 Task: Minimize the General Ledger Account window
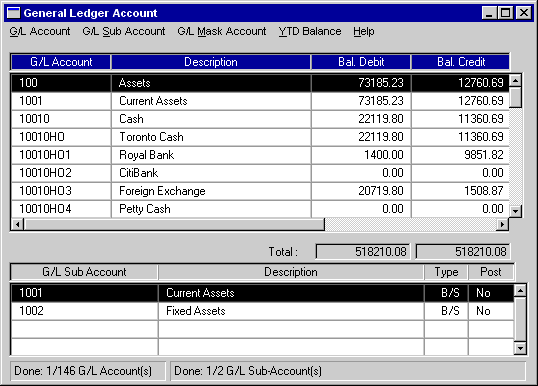(489, 13)
